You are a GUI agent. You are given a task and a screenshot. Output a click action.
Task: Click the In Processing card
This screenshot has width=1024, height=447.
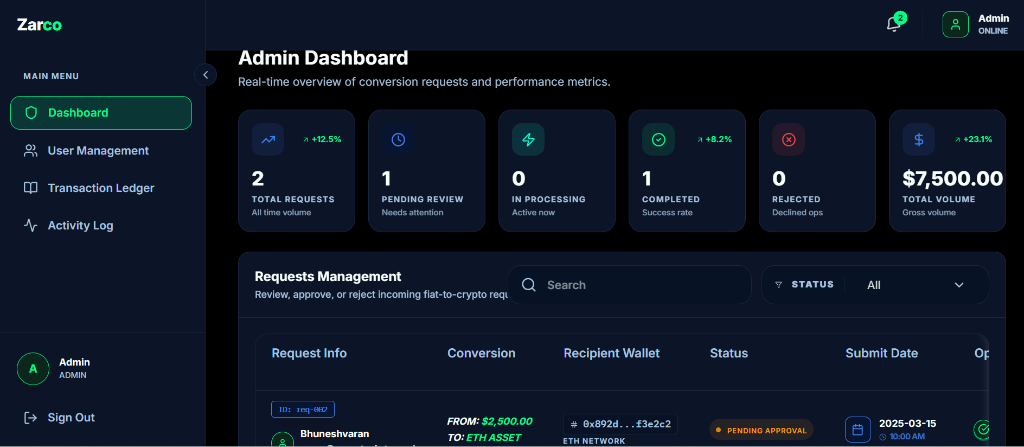coord(556,171)
